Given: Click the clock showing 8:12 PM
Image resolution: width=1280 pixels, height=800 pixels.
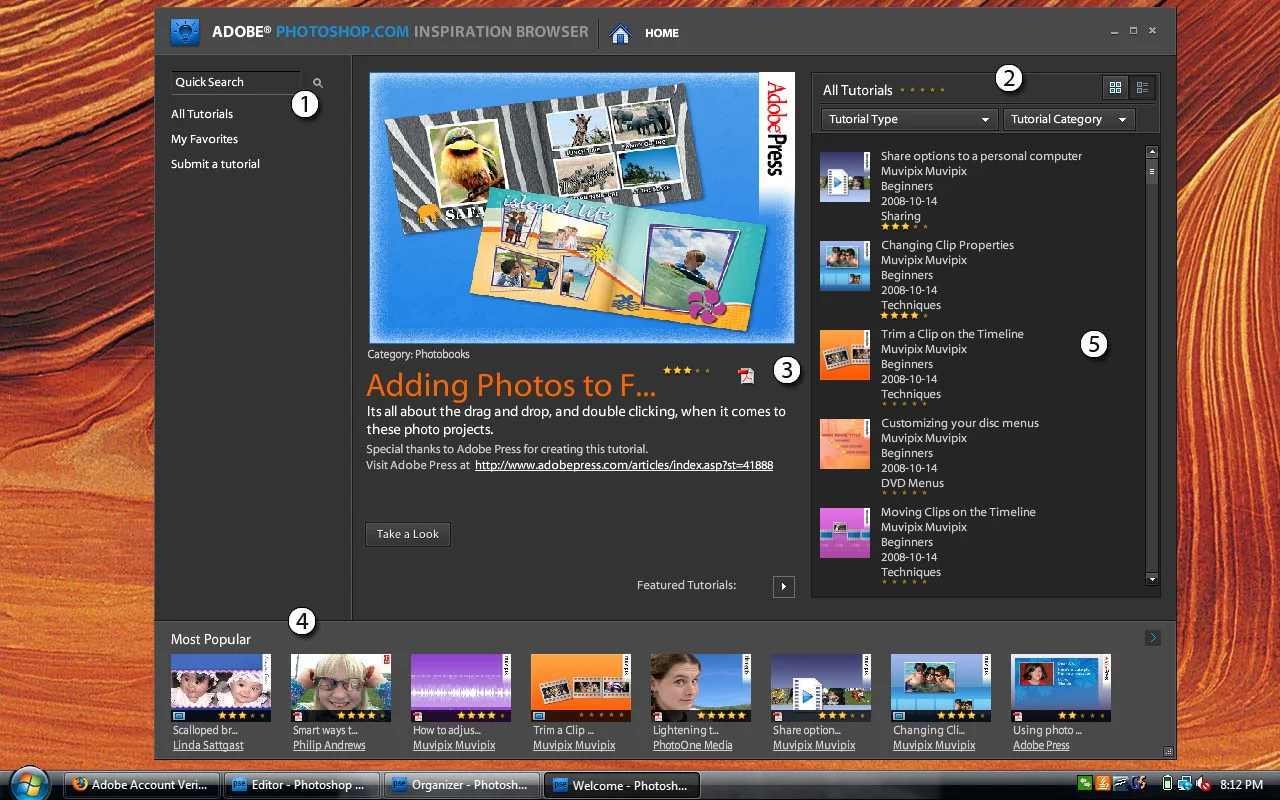Looking at the screenshot, I should [x=1241, y=785].
